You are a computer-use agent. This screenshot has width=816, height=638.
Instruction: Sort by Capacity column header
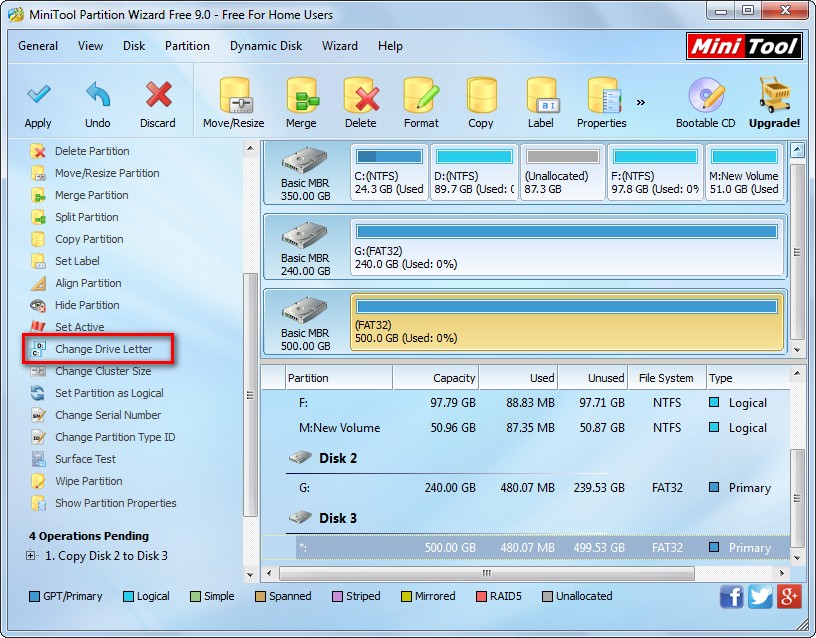click(x=436, y=378)
